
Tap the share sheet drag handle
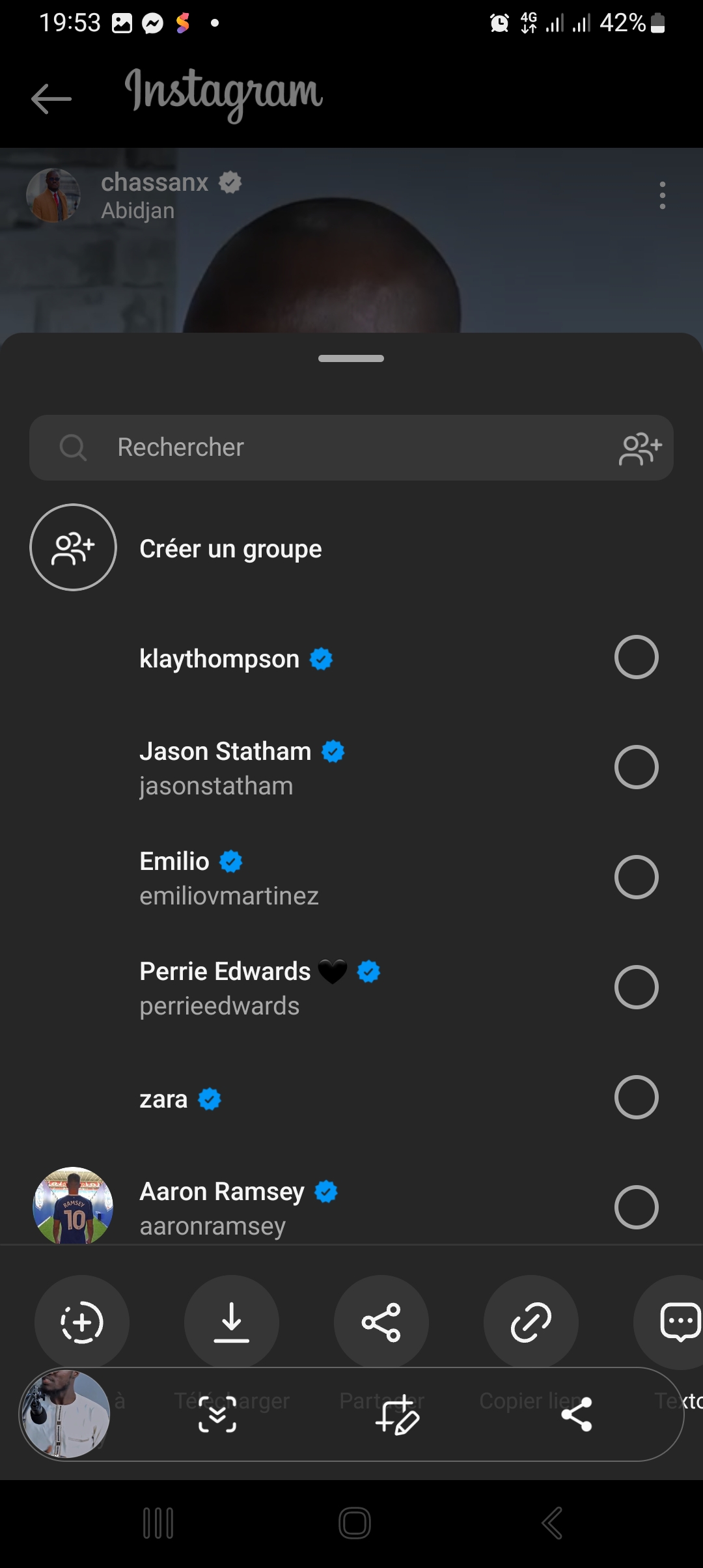(x=351, y=358)
